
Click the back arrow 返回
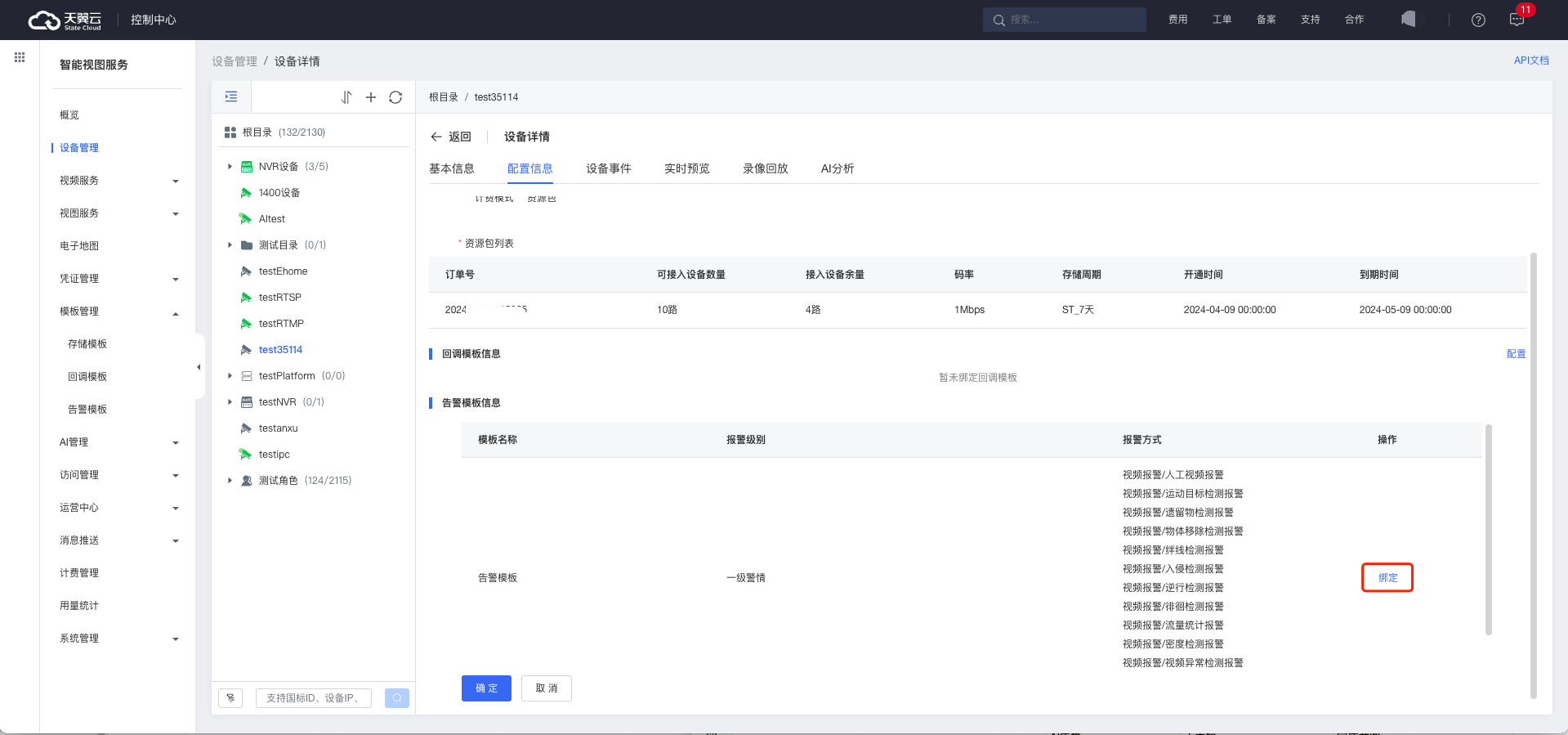[x=451, y=137]
